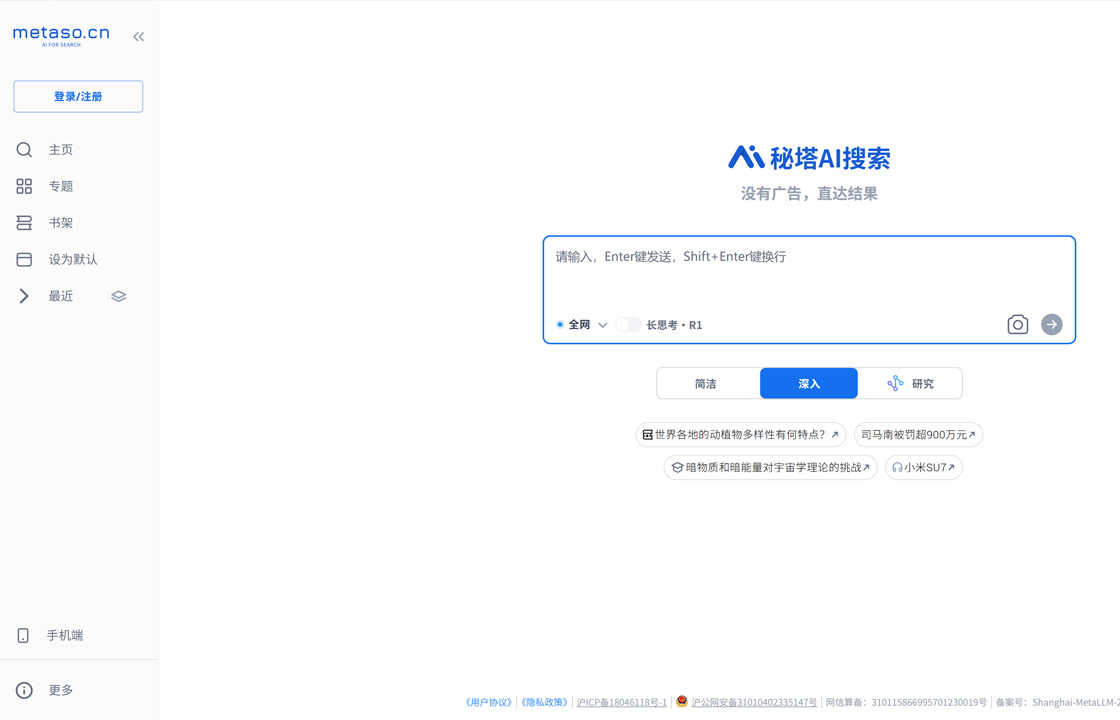Collapse the sidebar with double-chevron icon
1120x720 pixels.
click(x=139, y=36)
